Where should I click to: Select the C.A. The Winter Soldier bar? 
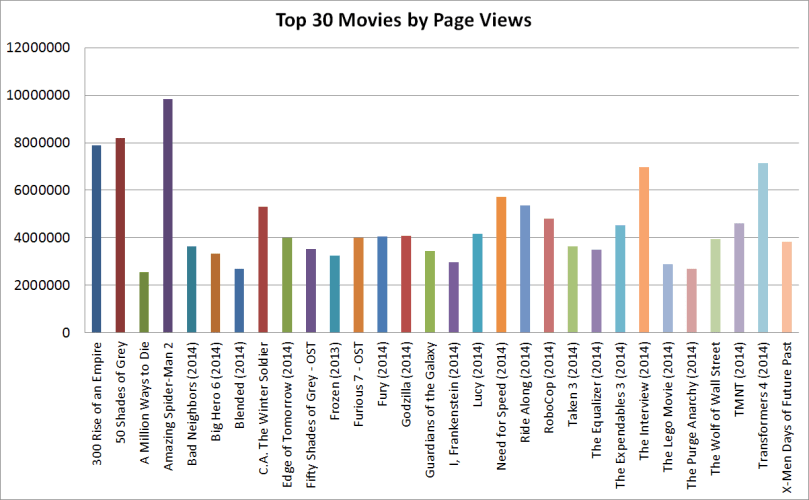tap(263, 270)
